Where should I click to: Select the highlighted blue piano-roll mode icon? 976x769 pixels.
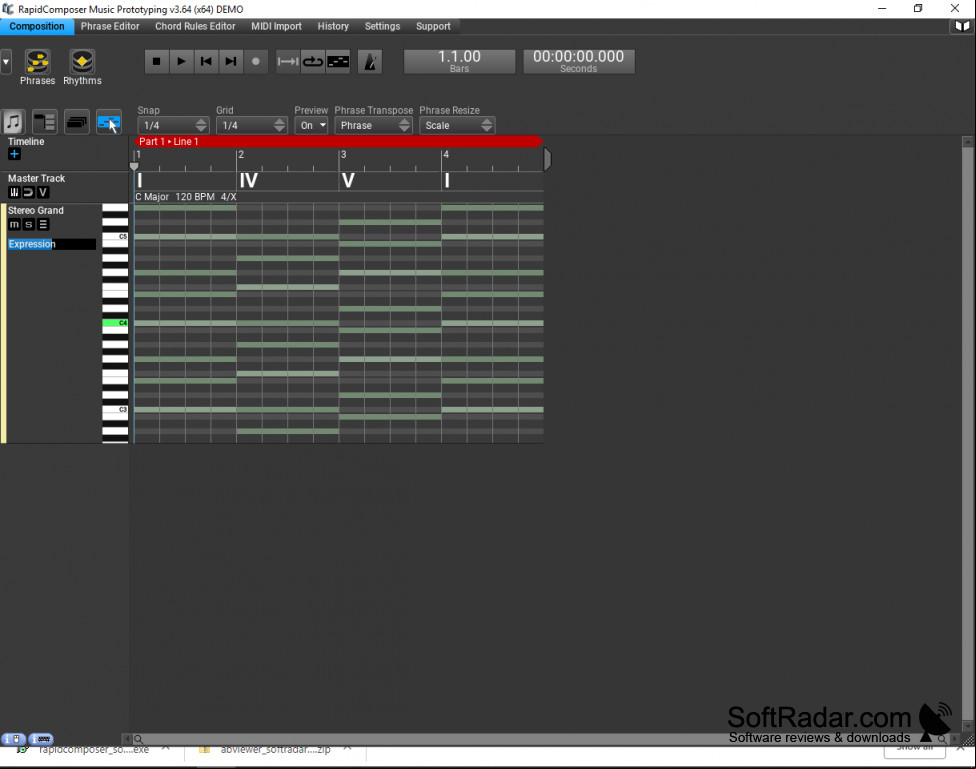point(109,121)
